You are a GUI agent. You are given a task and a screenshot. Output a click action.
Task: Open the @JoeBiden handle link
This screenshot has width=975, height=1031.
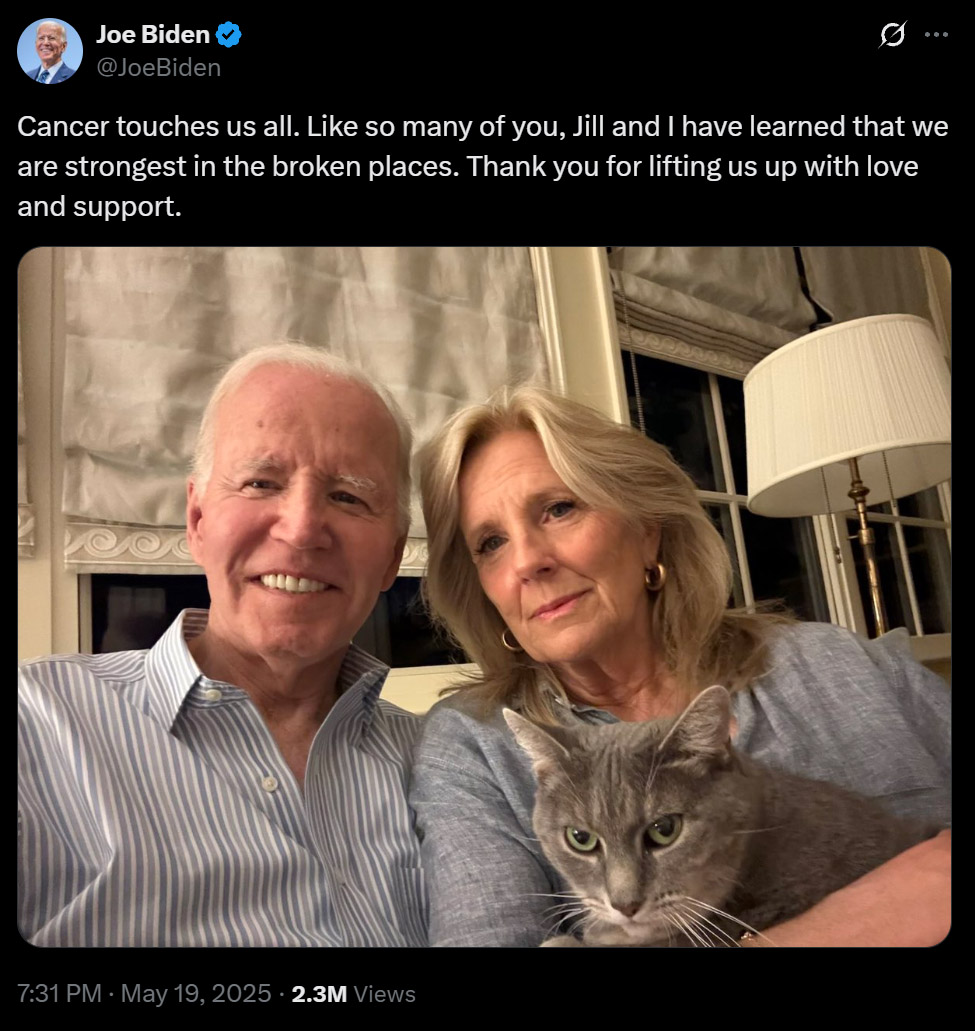click(158, 67)
